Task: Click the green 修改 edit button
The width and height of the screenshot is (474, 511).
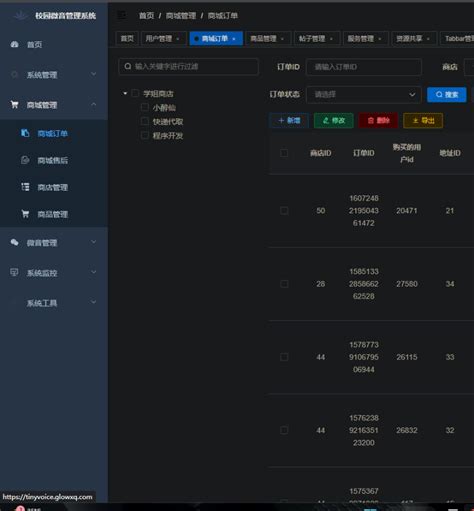Action: coord(334,120)
